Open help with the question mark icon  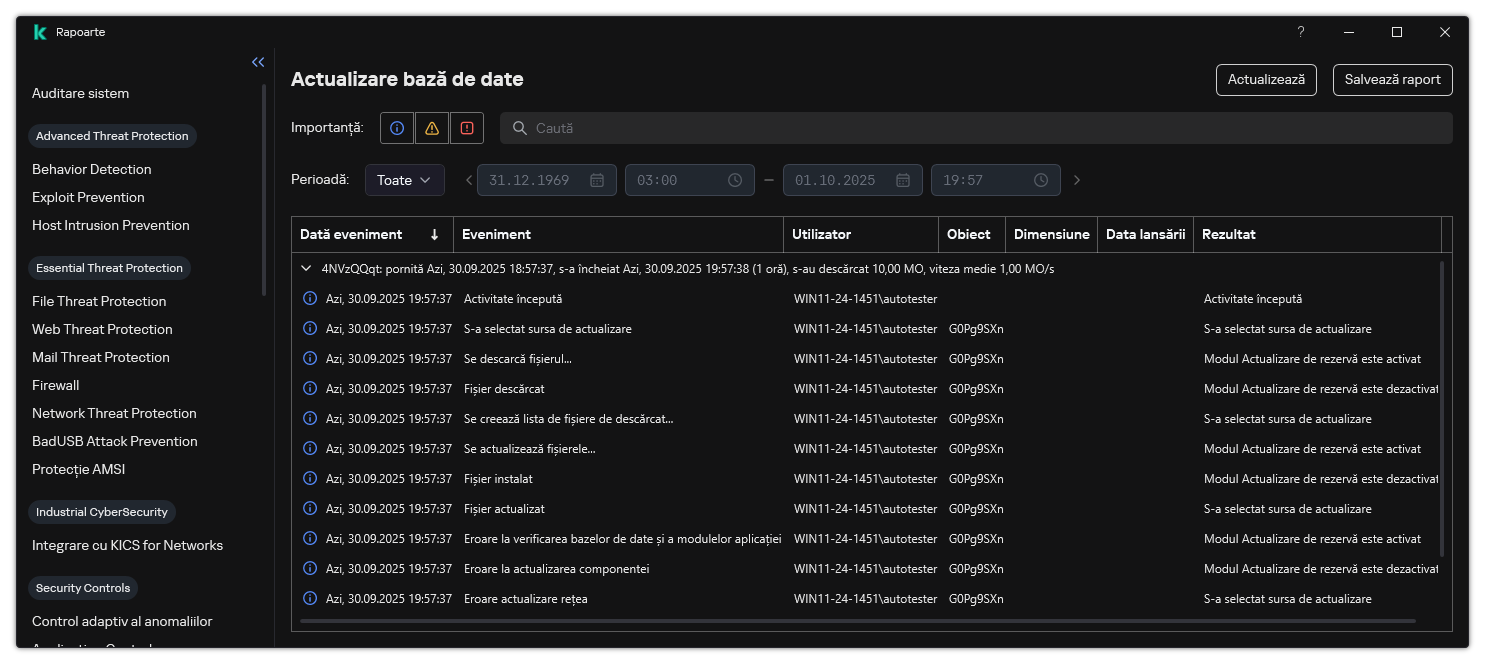pyautogui.click(x=1301, y=32)
